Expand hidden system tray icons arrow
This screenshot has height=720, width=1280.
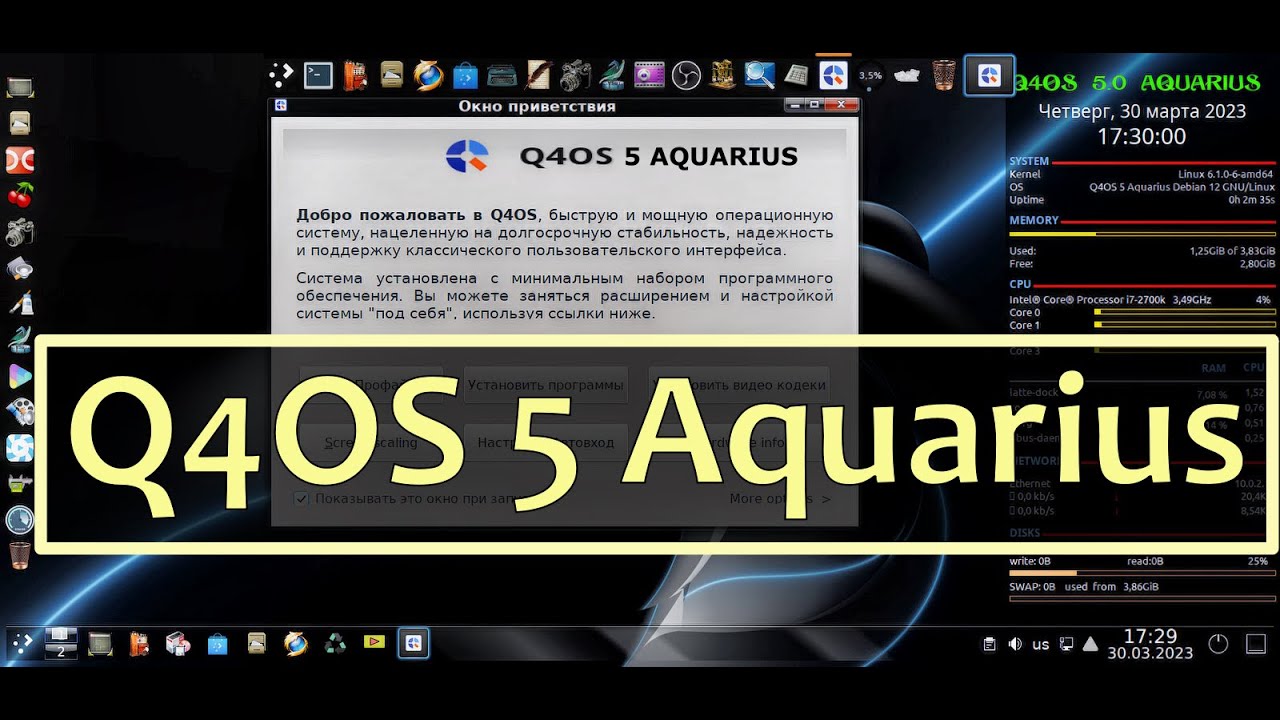coord(1091,644)
